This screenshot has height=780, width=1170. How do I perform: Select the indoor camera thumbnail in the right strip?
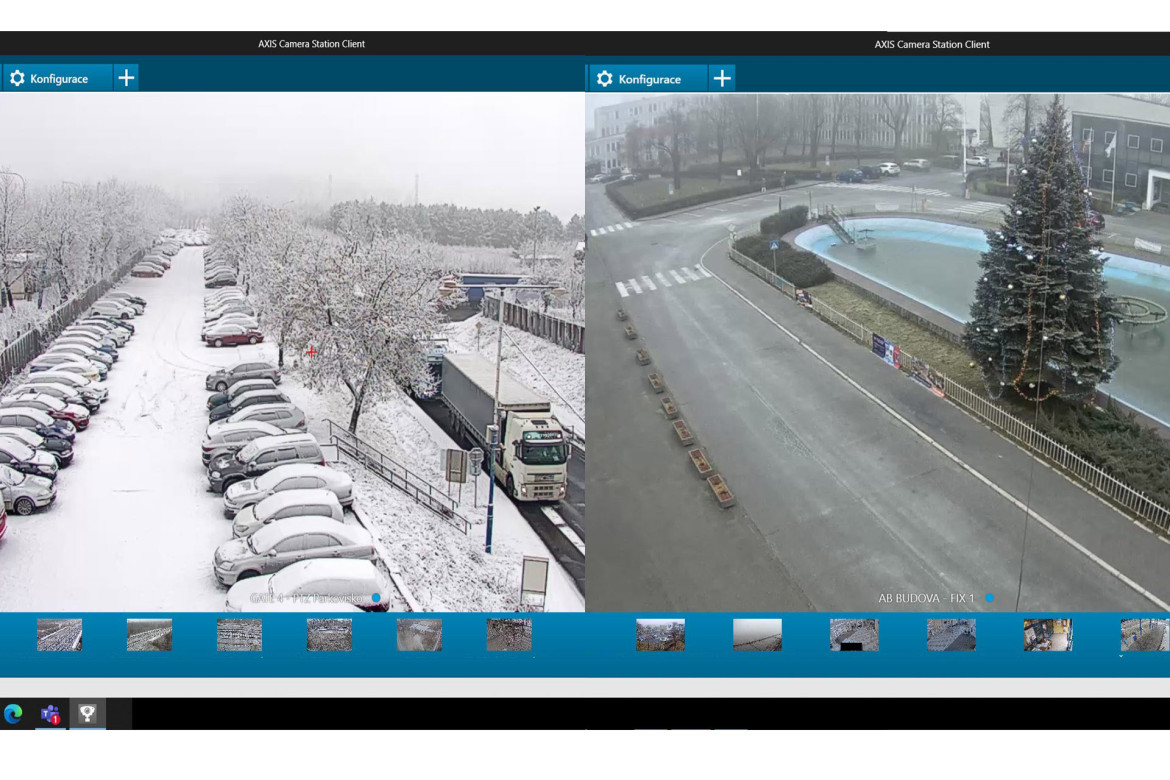[1047, 635]
